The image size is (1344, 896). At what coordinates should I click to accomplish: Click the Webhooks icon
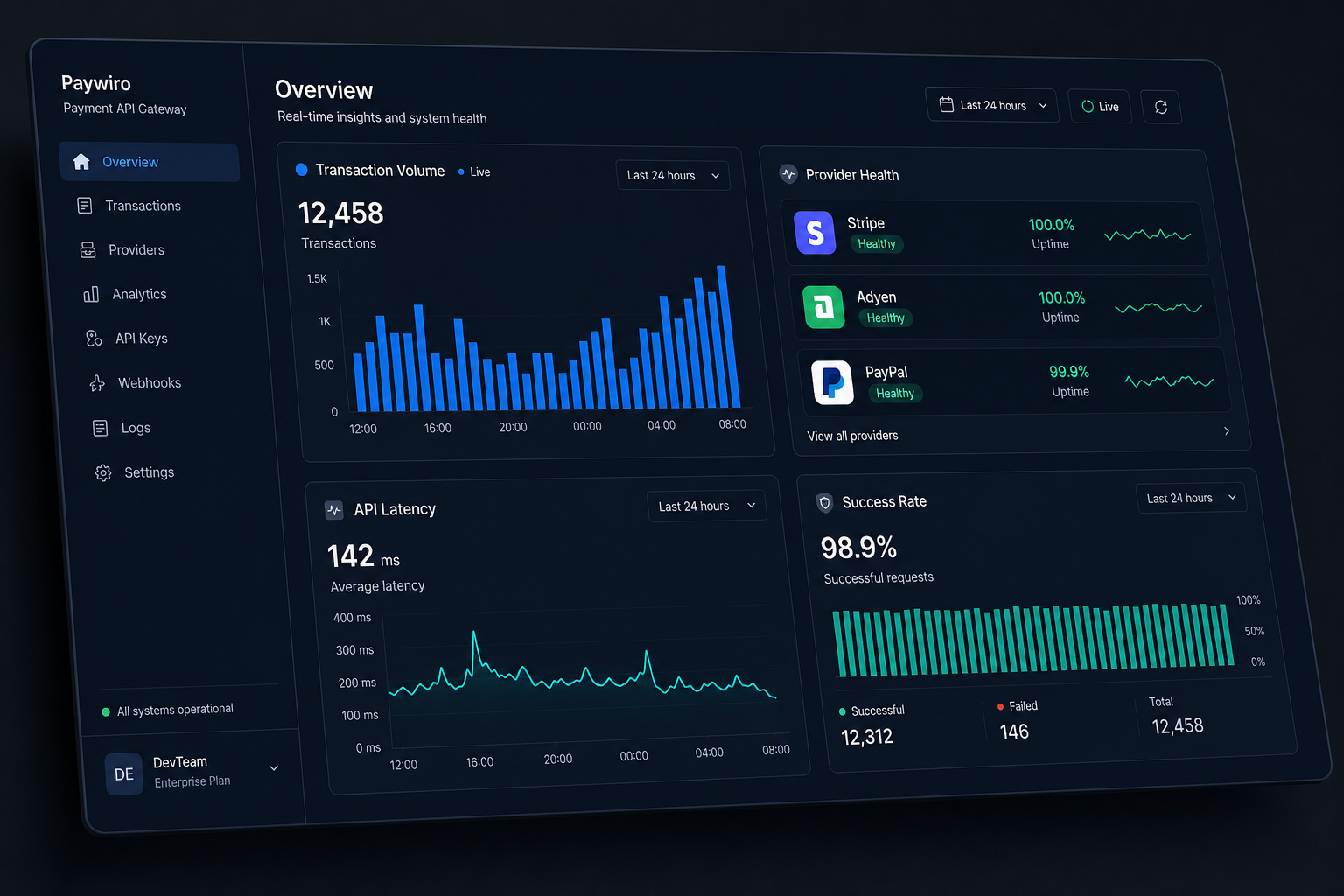[x=97, y=383]
